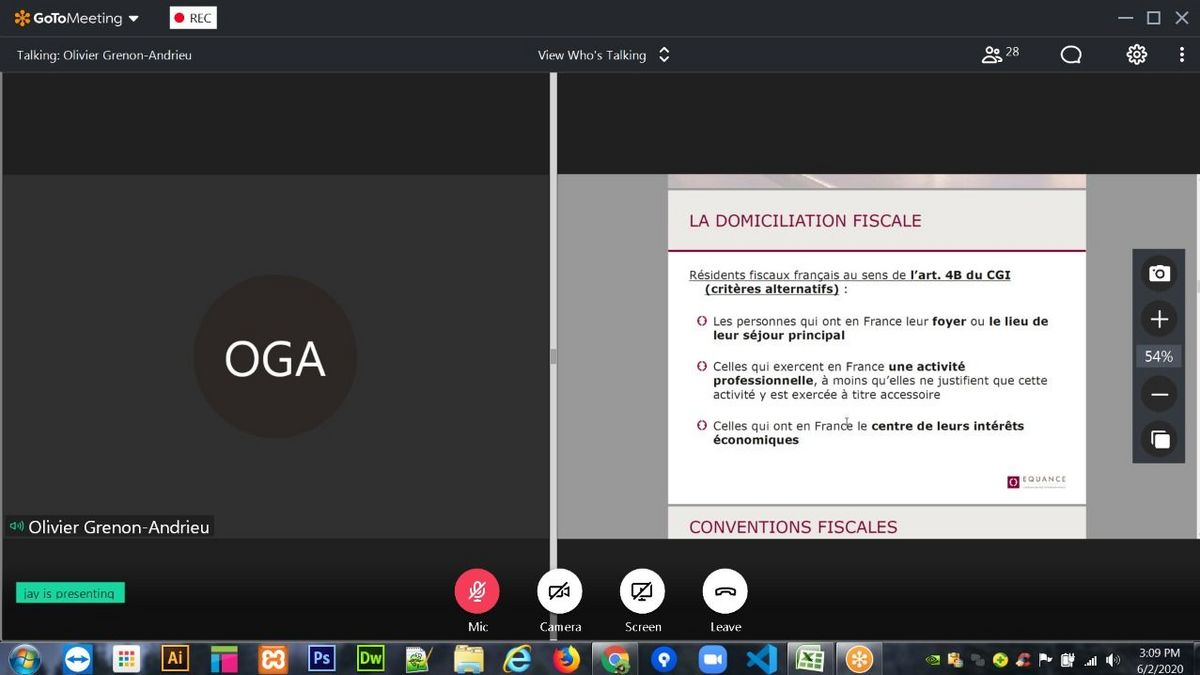The height and width of the screenshot is (675, 1200).
Task: Turn on the Camera
Action: (559, 591)
